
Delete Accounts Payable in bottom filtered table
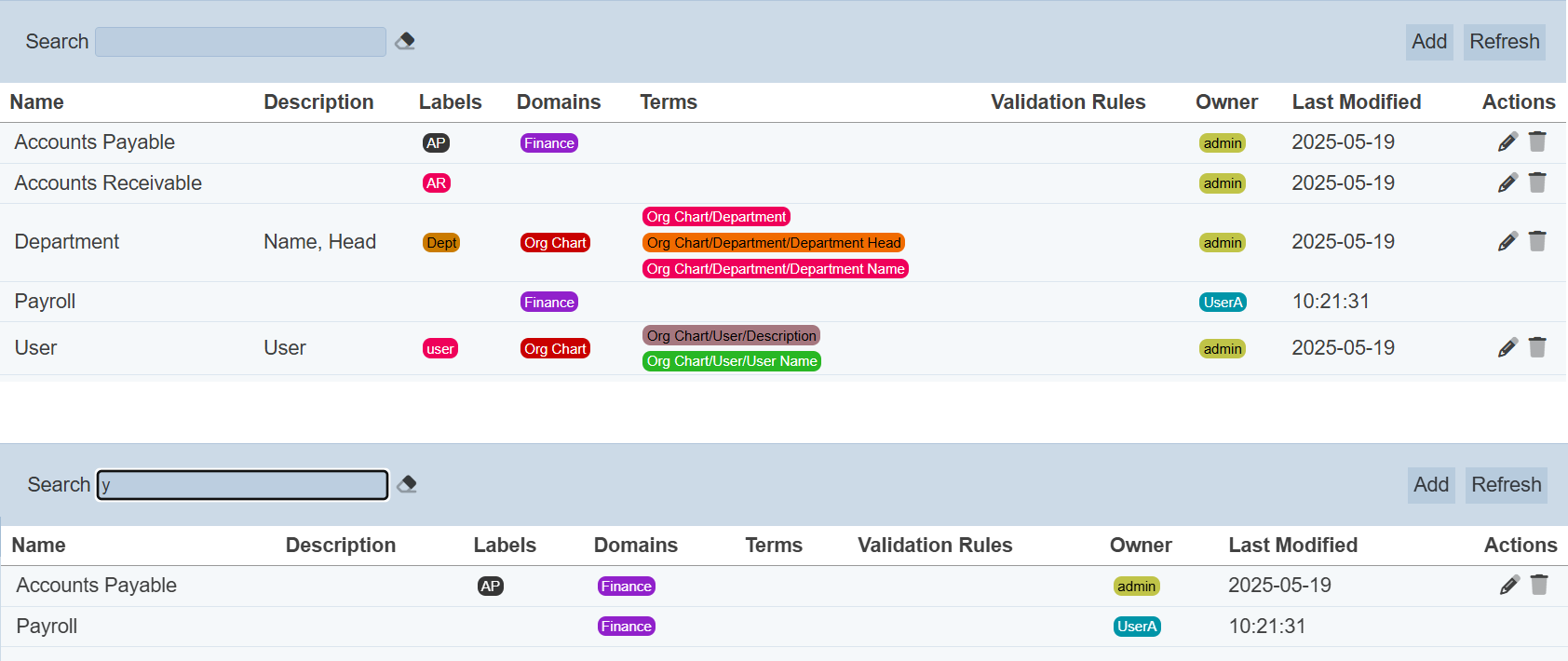tap(1539, 586)
